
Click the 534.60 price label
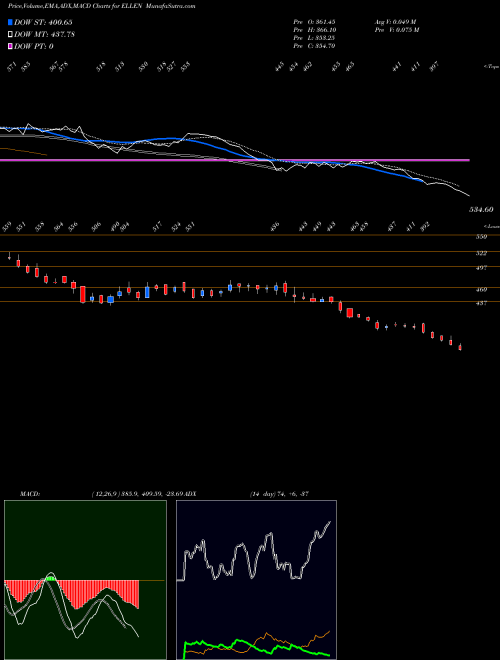point(481,209)
